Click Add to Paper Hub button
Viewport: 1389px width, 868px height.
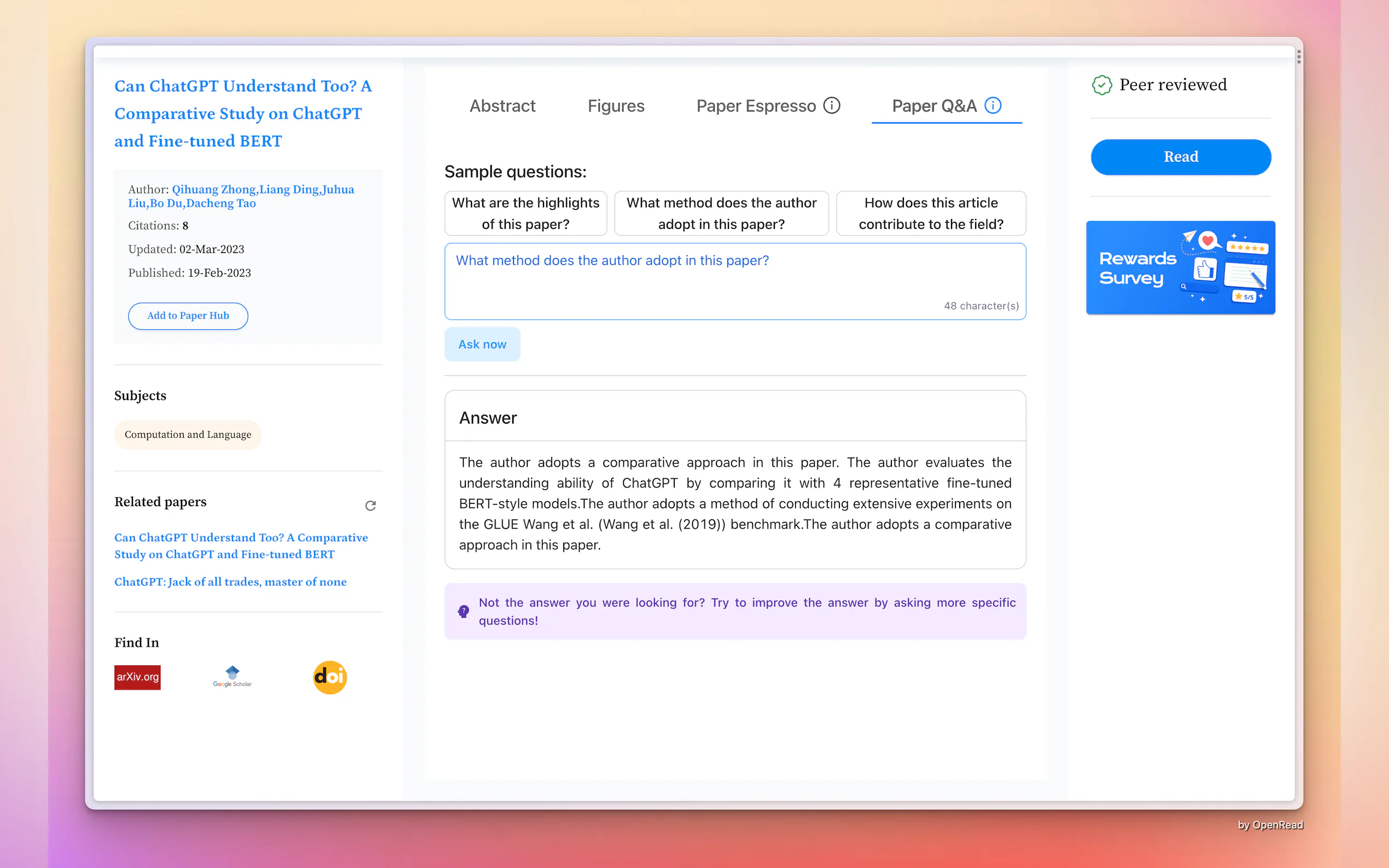(188, 316)
